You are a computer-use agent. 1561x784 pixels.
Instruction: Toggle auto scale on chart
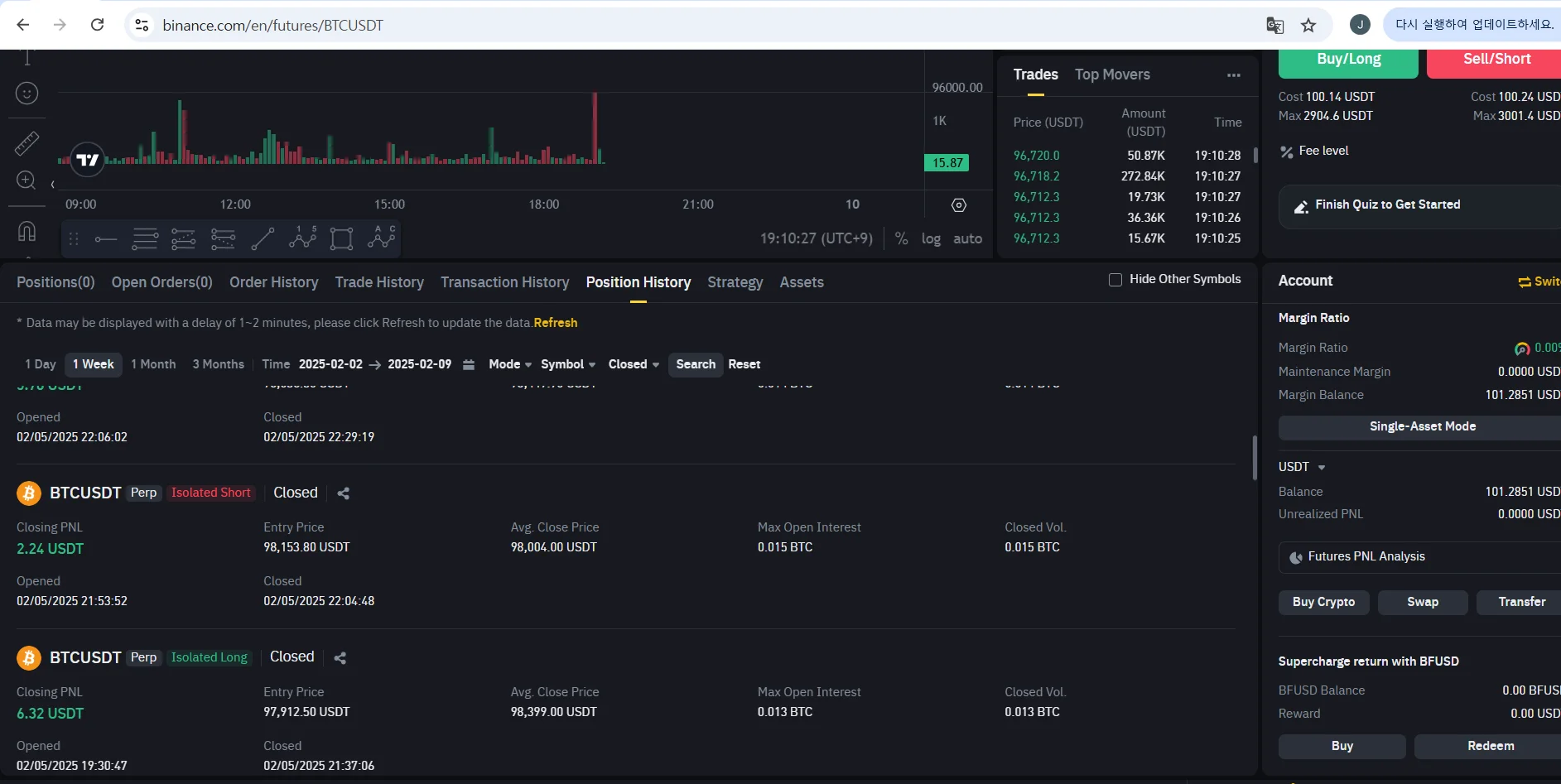pos(966,239)
